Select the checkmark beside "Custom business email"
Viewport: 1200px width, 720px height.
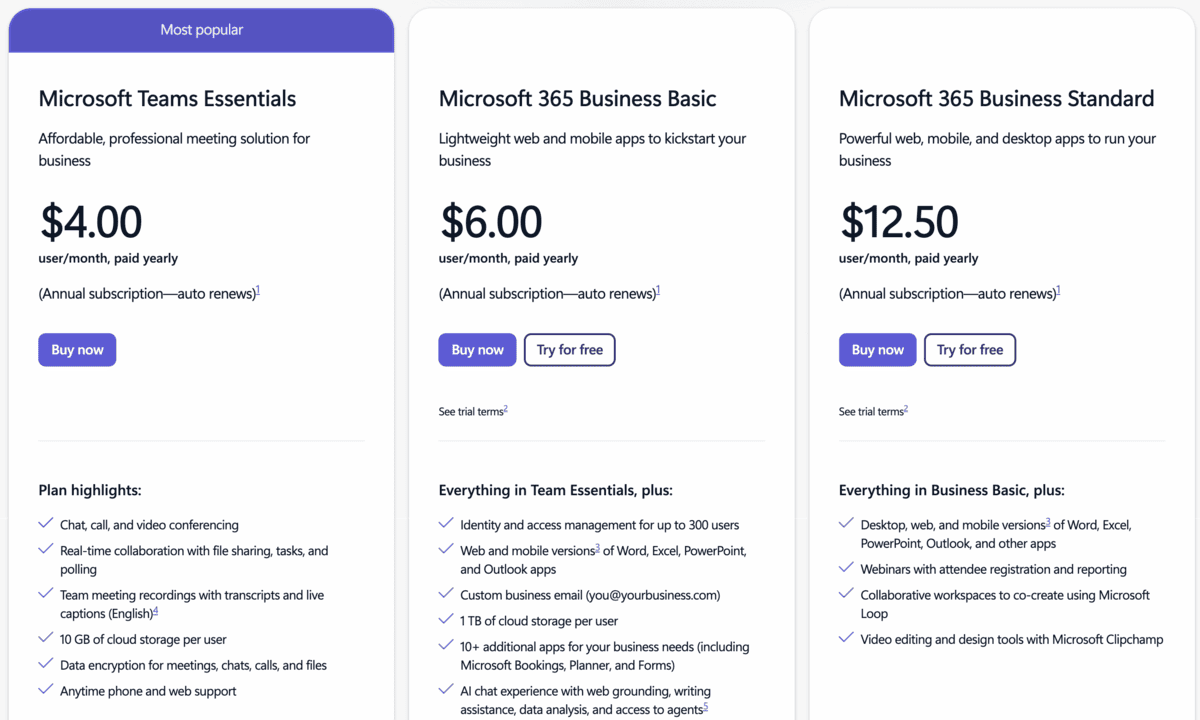tap(445, 594)
